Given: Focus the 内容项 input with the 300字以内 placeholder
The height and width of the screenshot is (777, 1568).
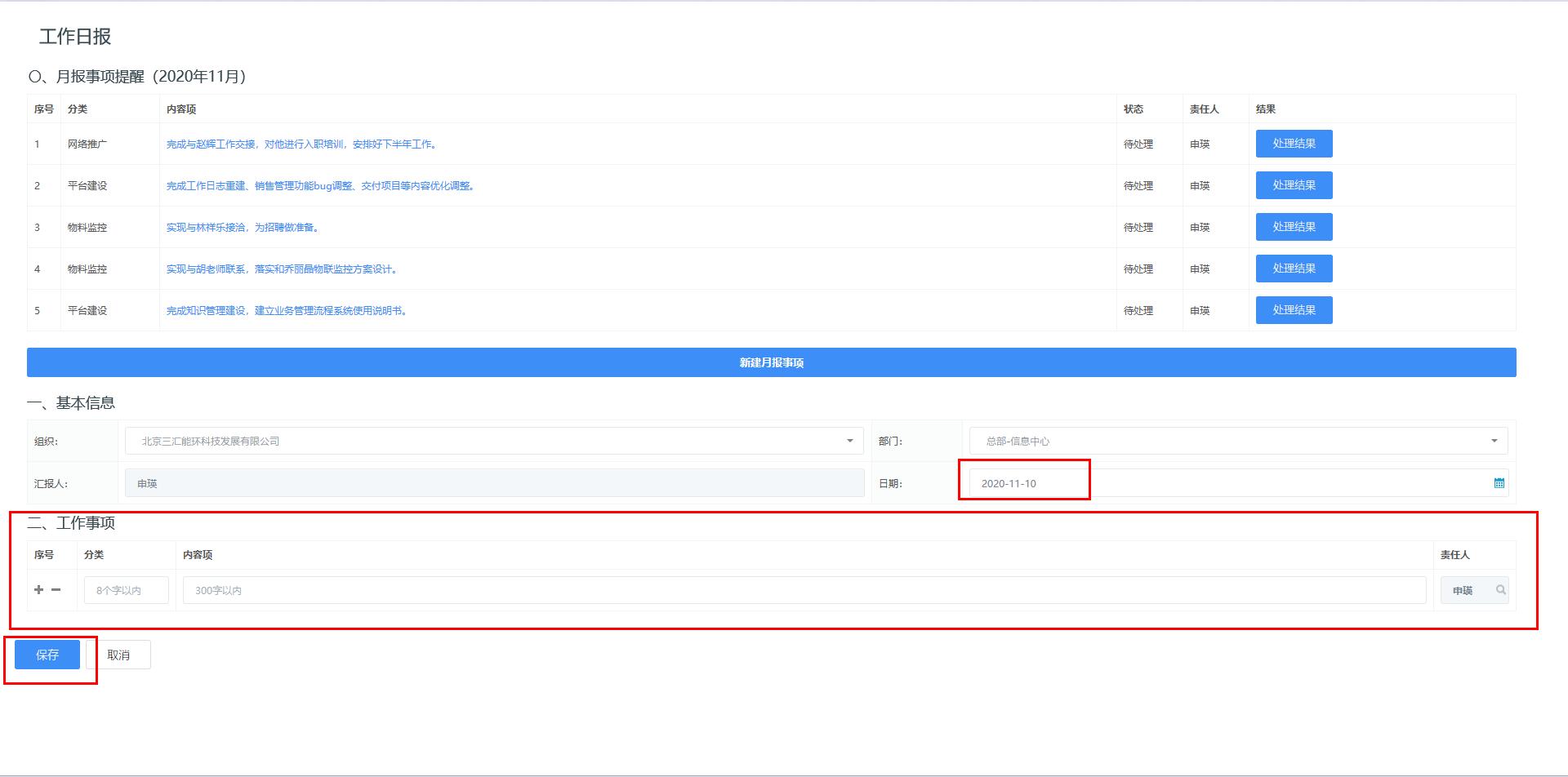Looking at the screenshot, I should click(804, 590).
